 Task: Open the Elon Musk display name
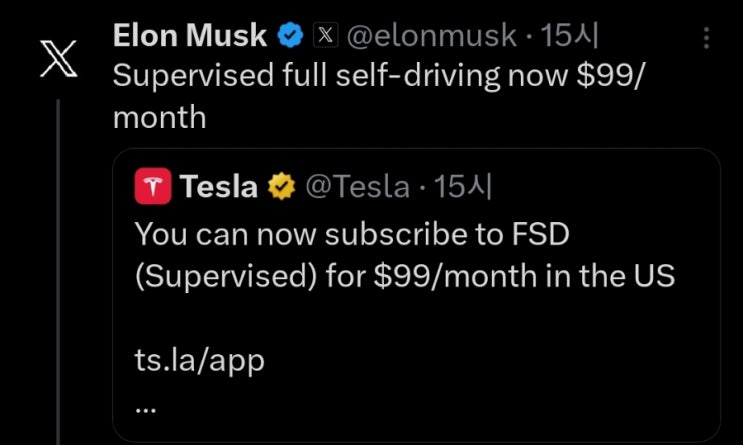pyautogui.click(x=190, y=37)
